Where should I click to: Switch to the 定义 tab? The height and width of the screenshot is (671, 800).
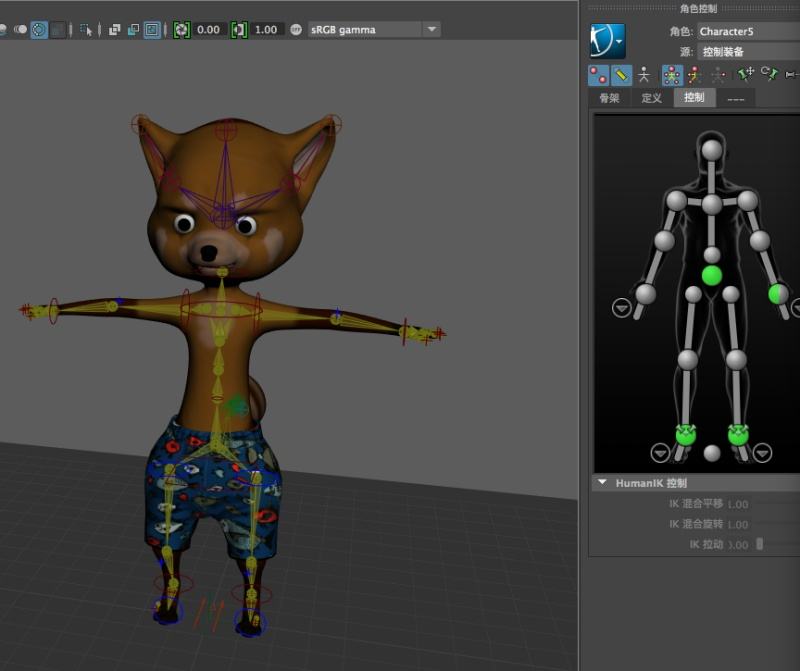[x=652, y=98]
